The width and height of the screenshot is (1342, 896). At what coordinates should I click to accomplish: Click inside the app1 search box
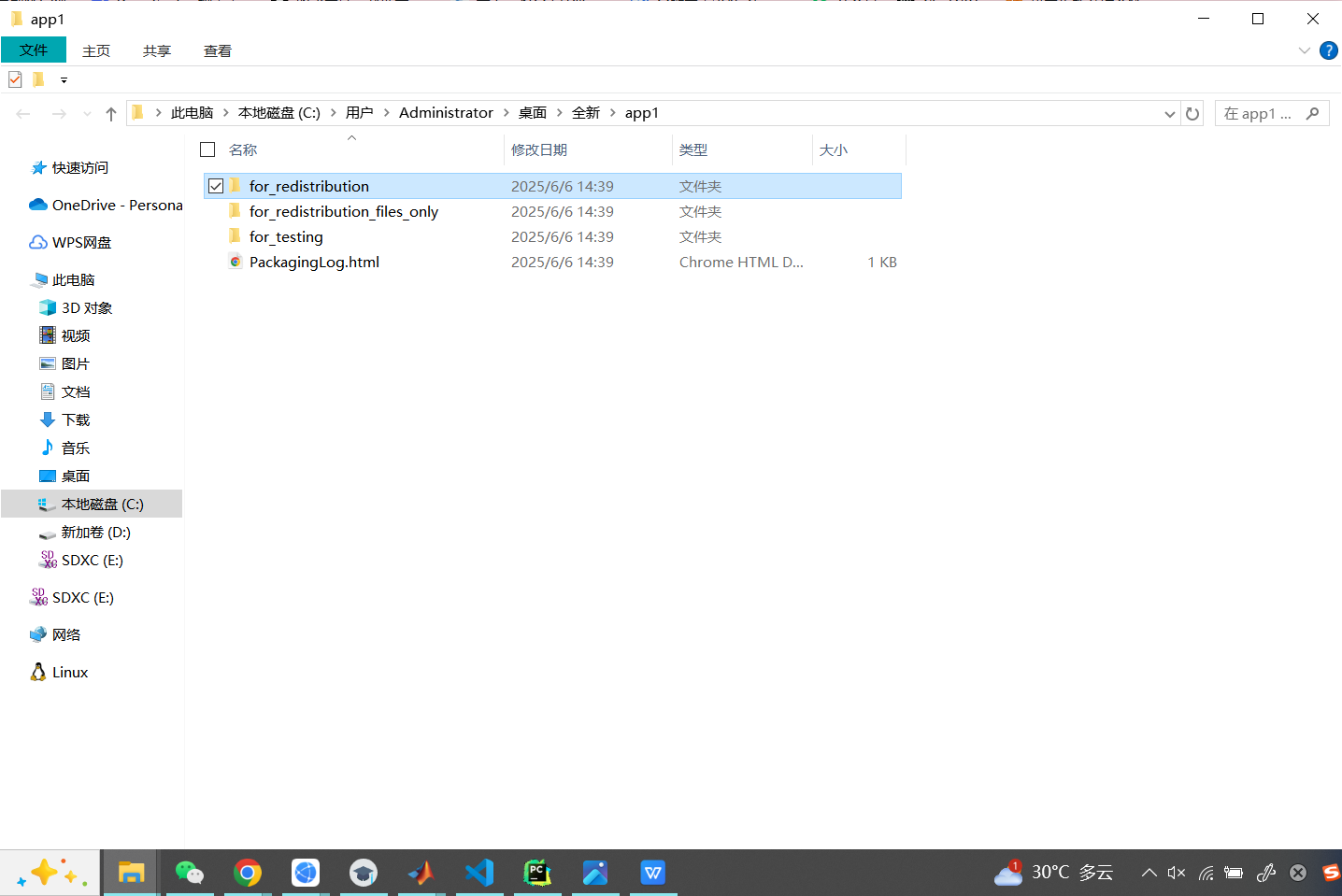pos(1263,112)
